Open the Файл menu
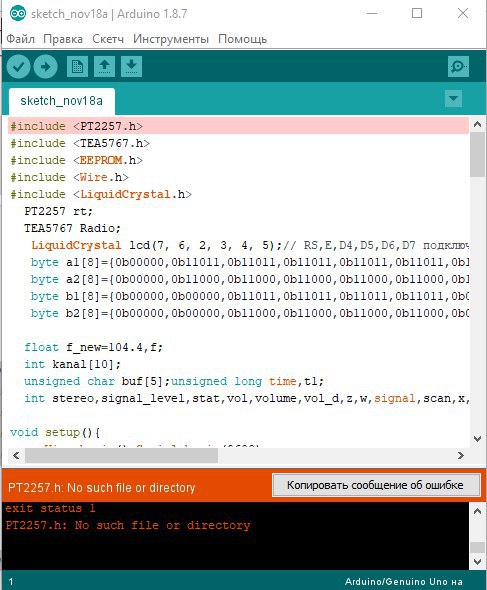Screen dimensions: 487x590 coord(21,39)
